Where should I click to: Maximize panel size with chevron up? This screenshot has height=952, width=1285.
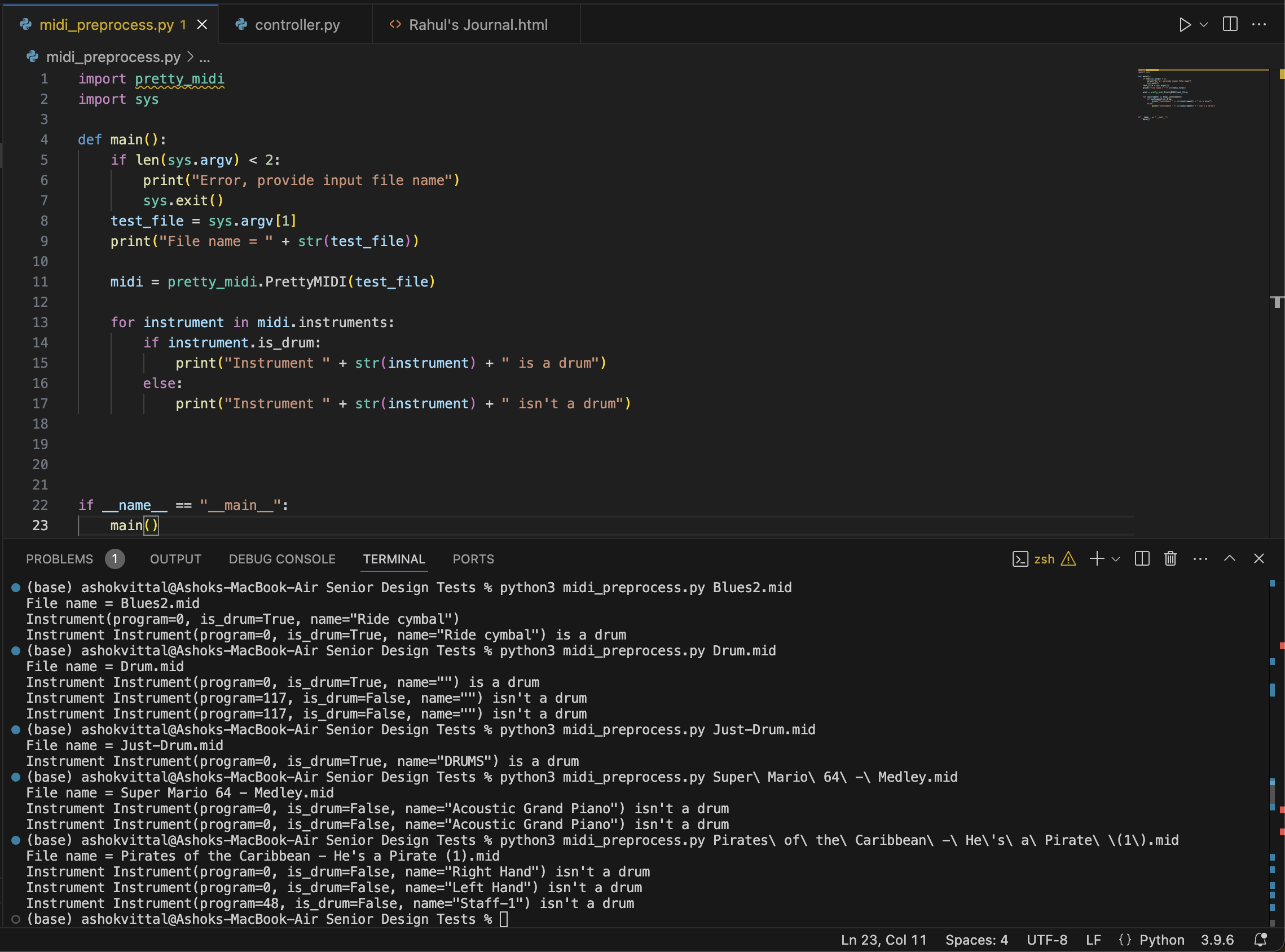pyautogui.click(x=1229, y=558)
